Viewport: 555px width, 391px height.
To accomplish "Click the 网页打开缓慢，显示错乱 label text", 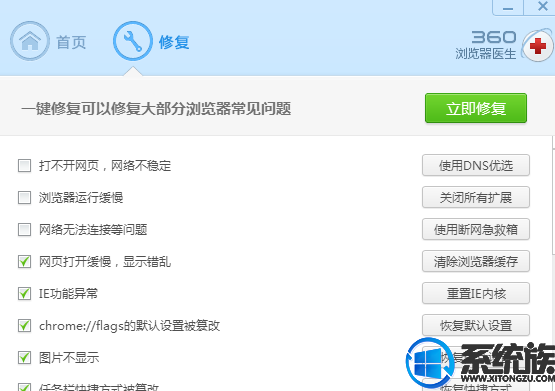I will (x=105, y=261).
